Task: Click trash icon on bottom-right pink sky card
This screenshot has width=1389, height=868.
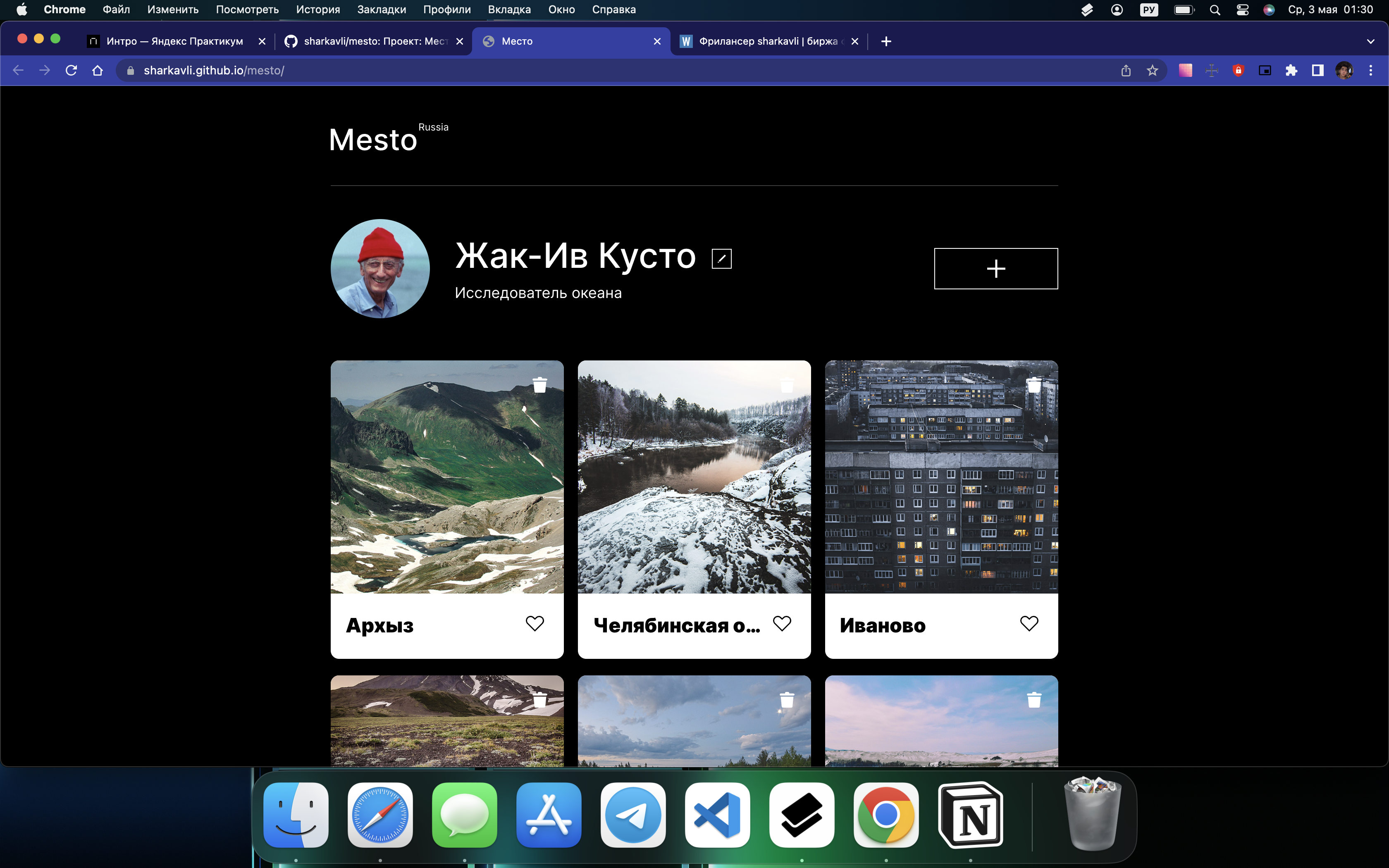Action: (x=1034, y=700)
